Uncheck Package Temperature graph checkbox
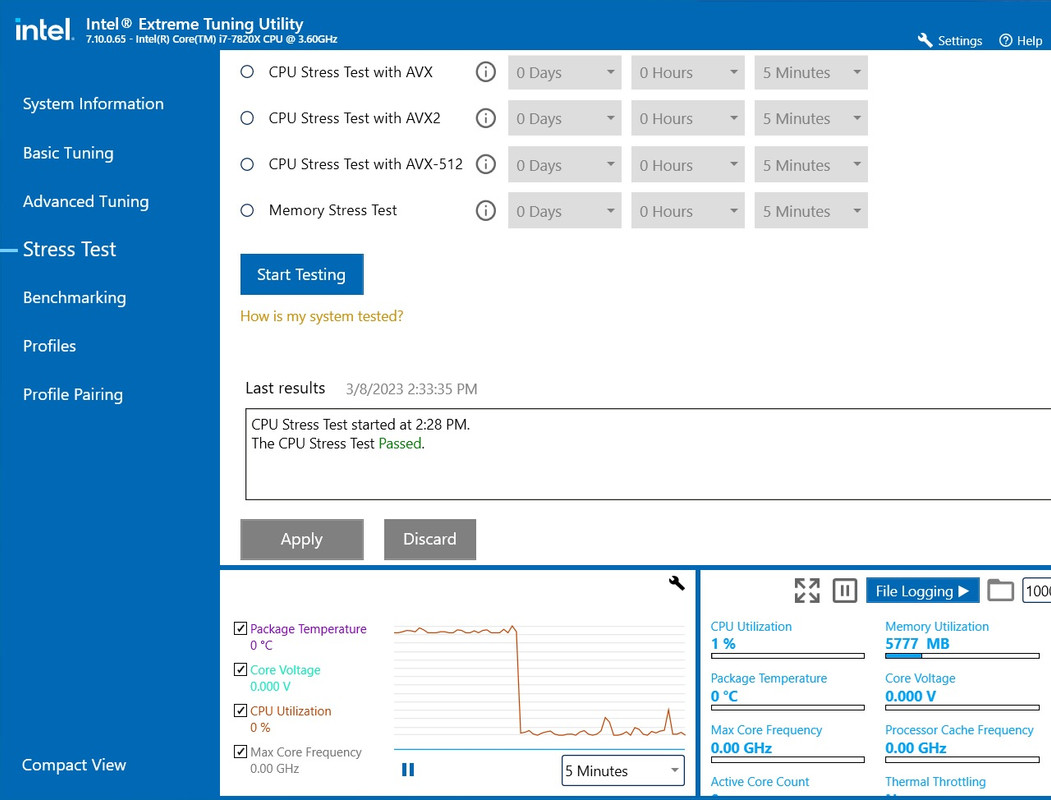The width and height of the screenshot is (1051, 800). pyautogui.click(x=240, y=628)
